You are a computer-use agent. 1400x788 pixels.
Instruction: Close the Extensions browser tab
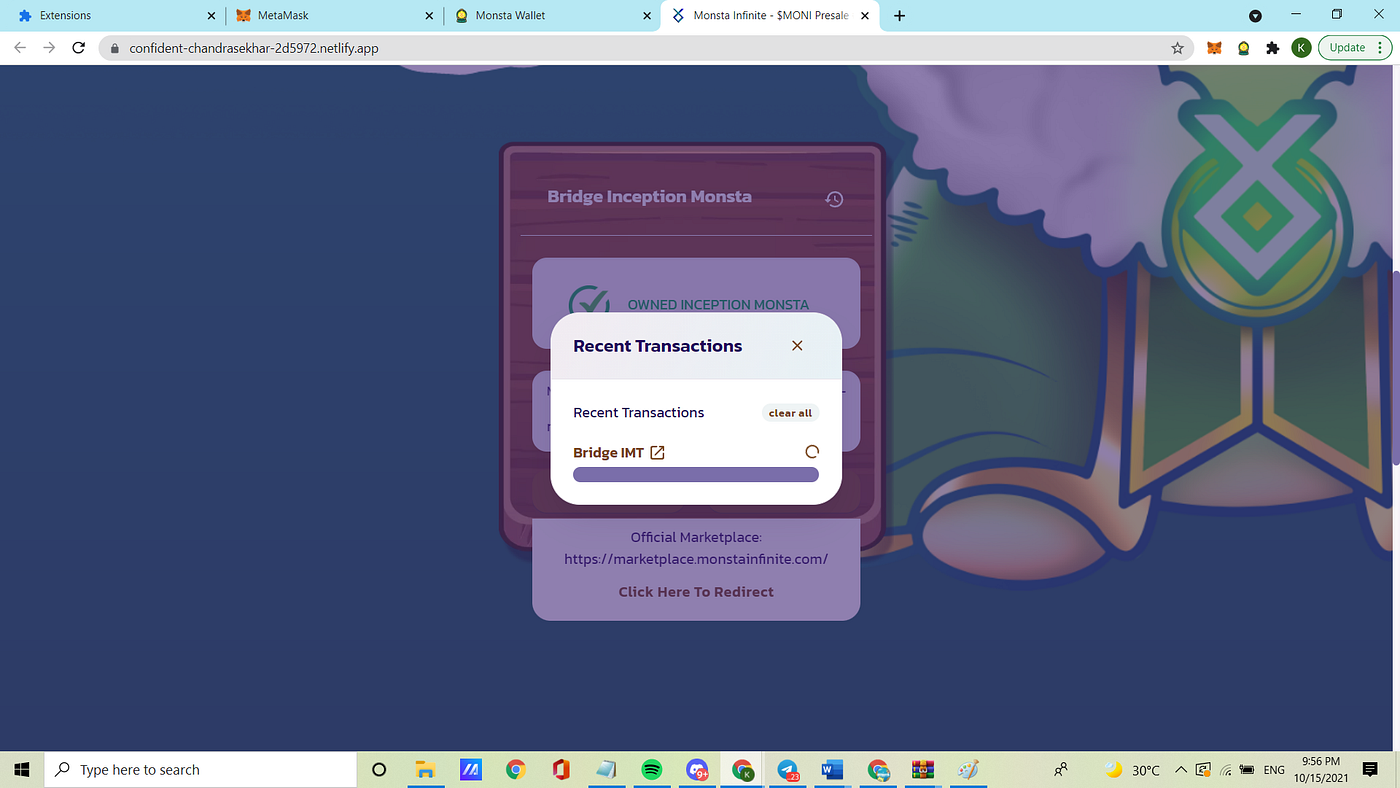(x=211, y=16)
